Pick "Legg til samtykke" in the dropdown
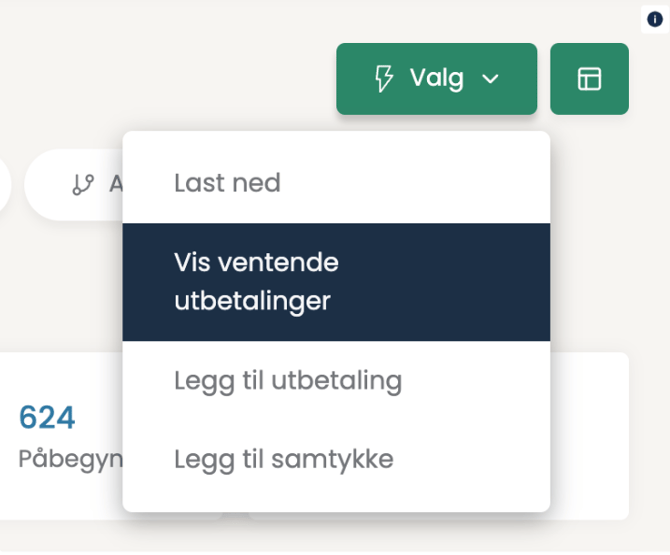 (x=283, y=459)
